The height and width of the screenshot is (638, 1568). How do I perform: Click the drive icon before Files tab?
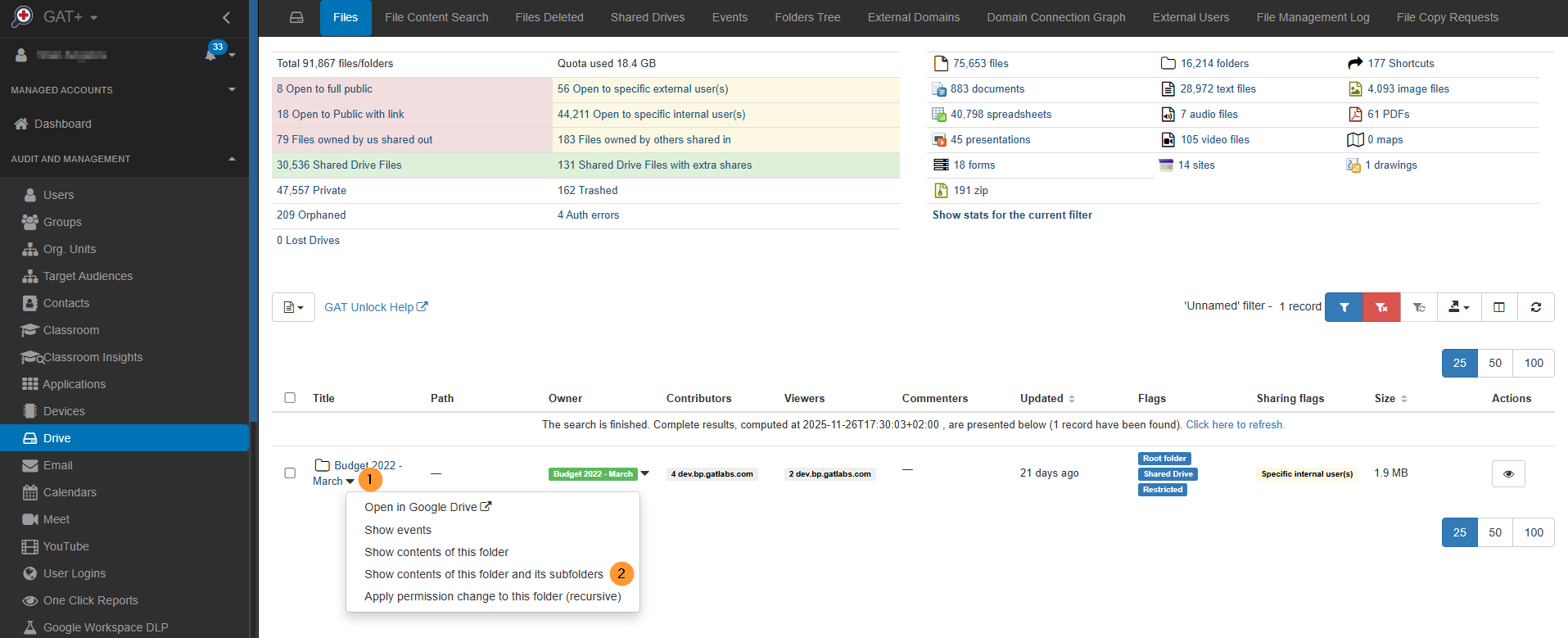pyautogui.click(x=296, y=17)
